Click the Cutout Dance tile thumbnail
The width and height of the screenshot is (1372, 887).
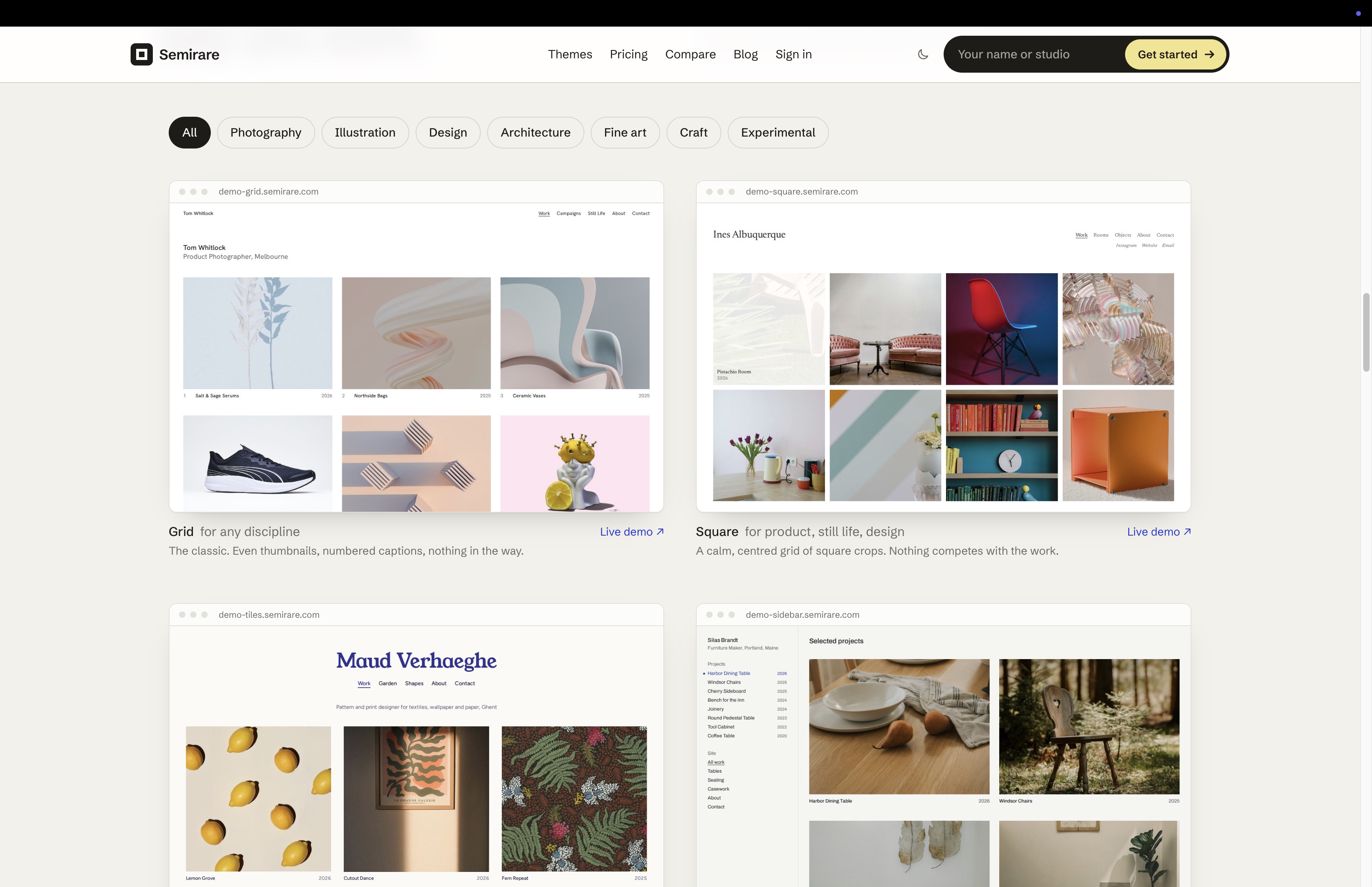(x=416, y=799)
